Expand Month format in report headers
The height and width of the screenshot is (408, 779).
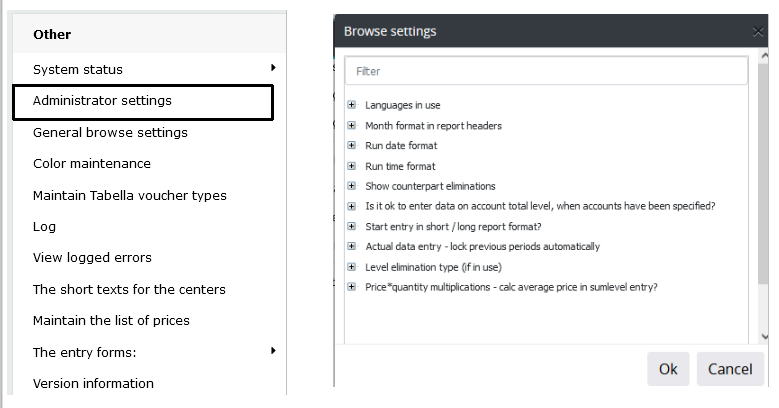pyautogui.click(x=352, y=125)
